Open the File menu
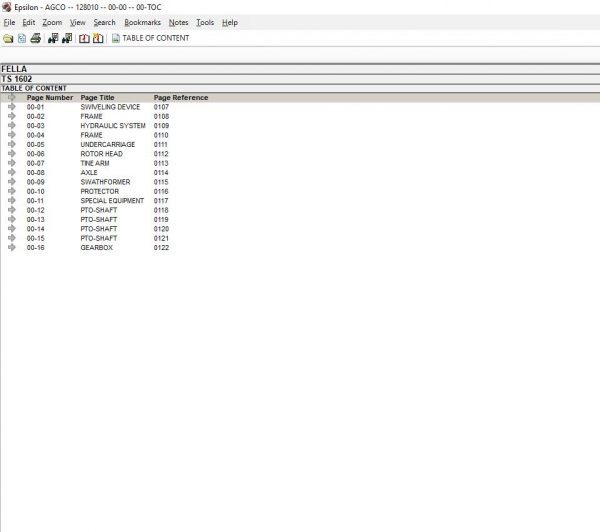 pyautogui.click(x=9, y=23)
